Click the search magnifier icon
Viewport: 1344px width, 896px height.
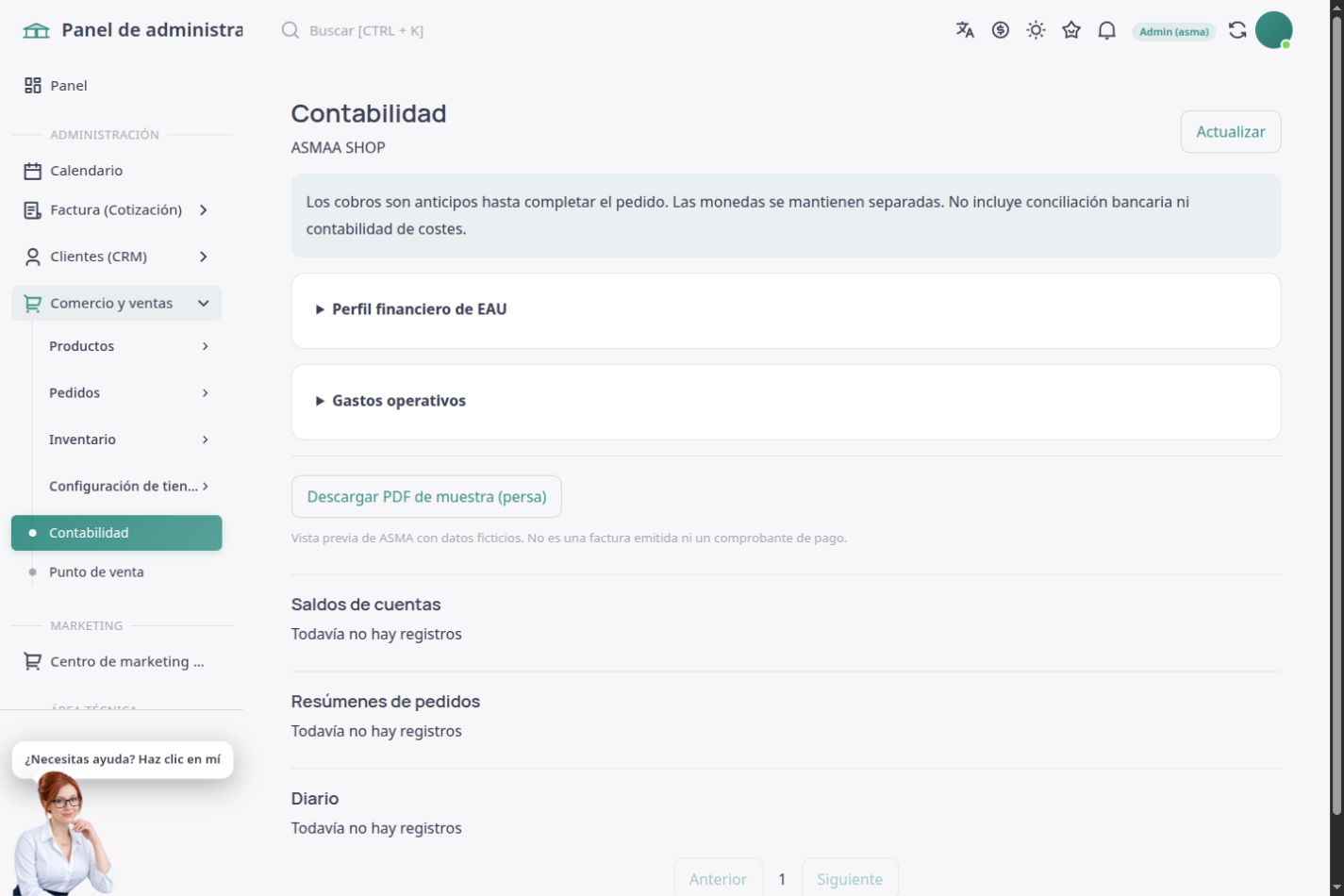(x=290, y=30)
